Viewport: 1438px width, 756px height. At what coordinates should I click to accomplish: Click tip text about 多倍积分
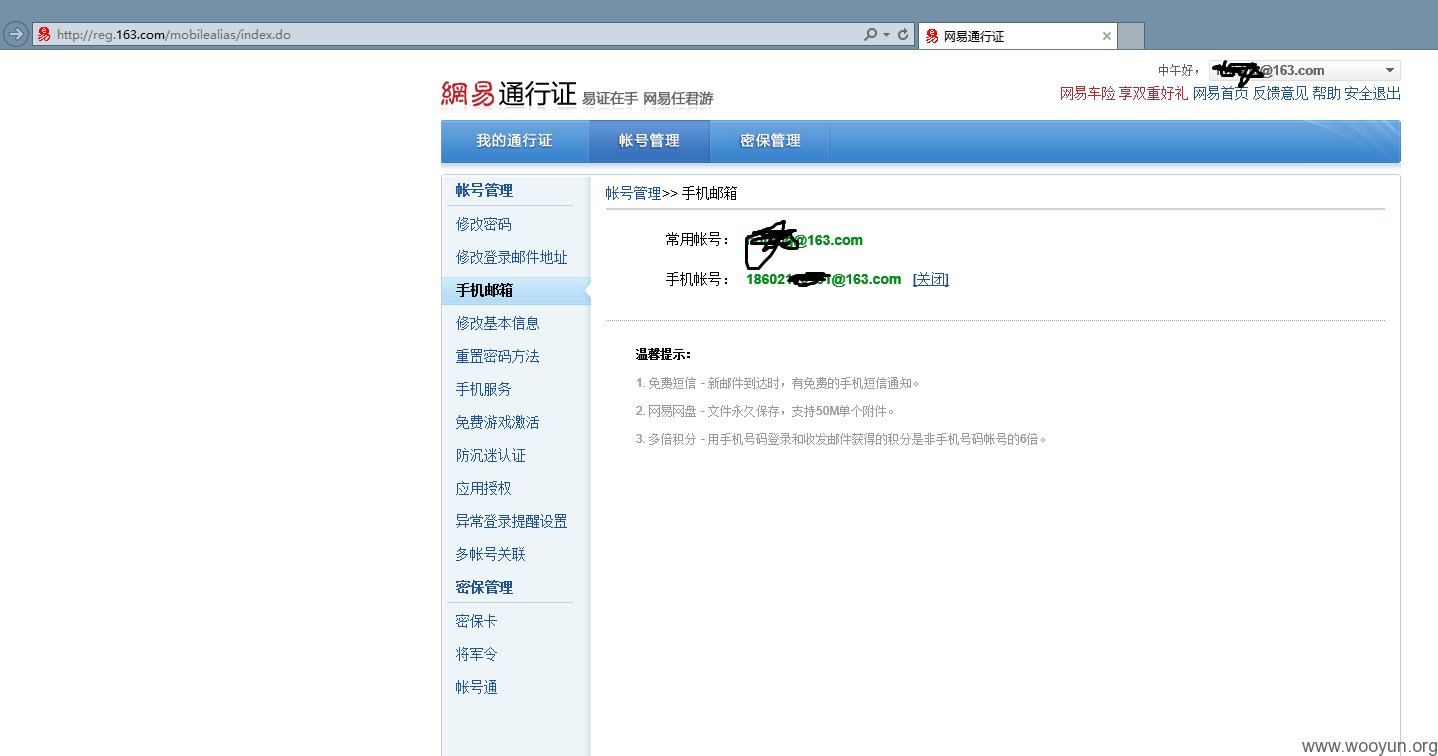841,439
